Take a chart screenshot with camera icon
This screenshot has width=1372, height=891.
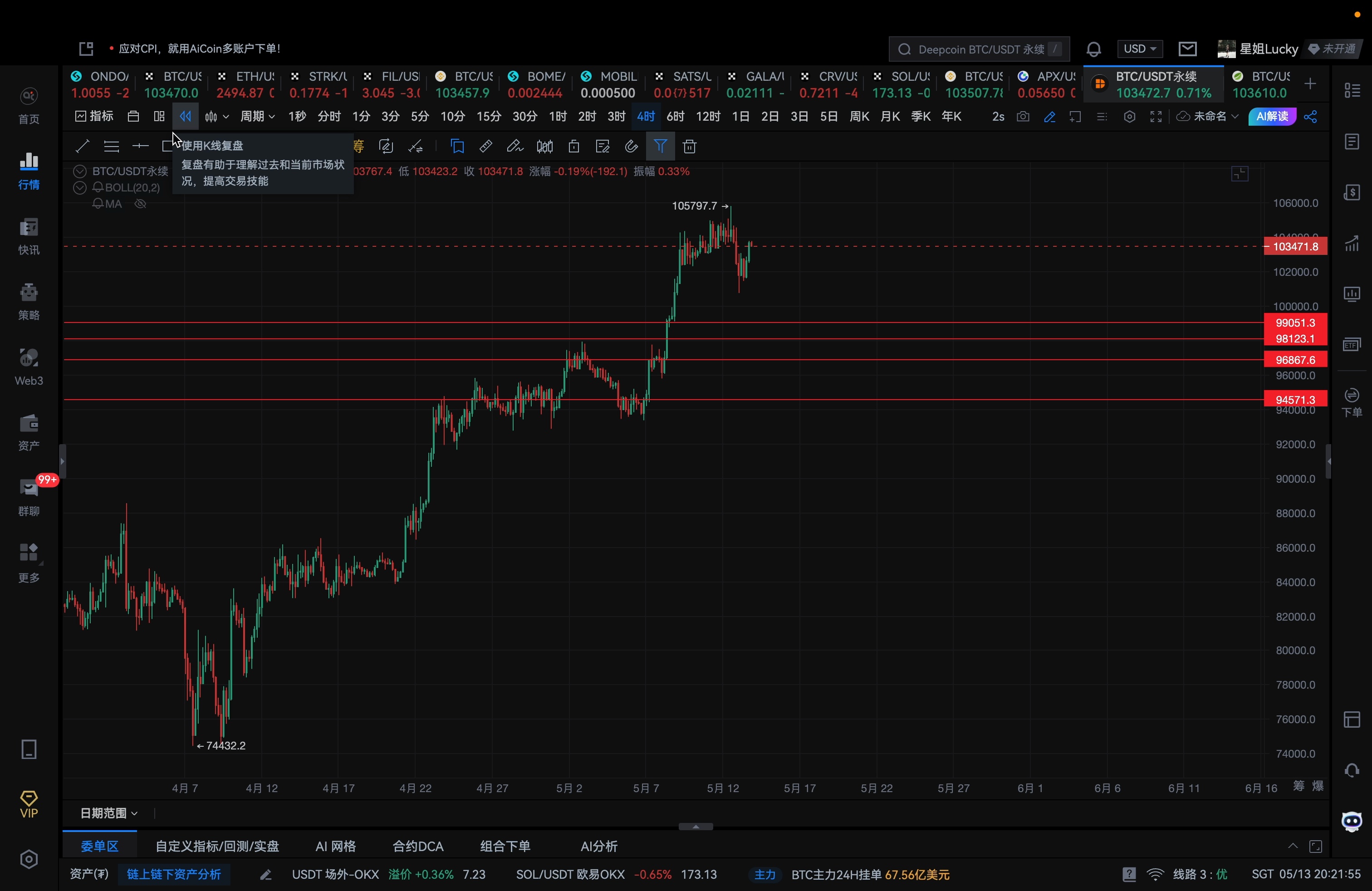pos(1022,117)
